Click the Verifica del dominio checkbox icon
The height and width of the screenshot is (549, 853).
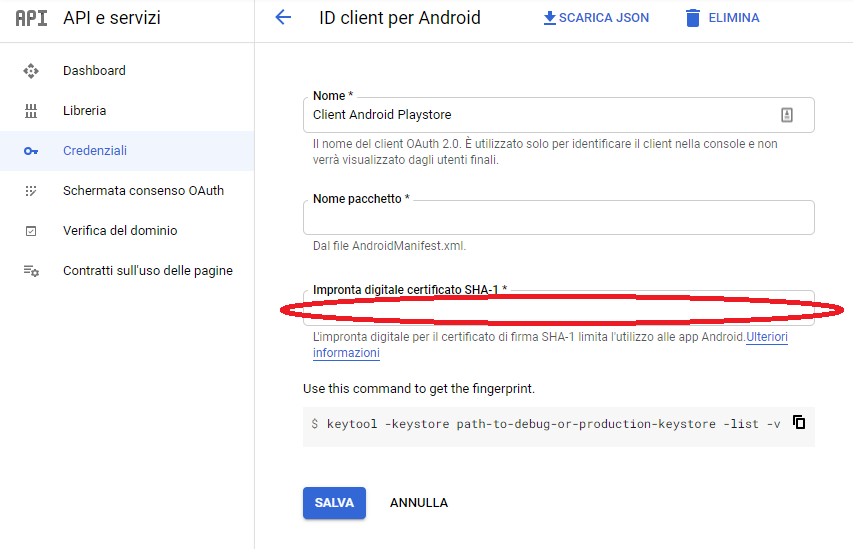(31, 231)
